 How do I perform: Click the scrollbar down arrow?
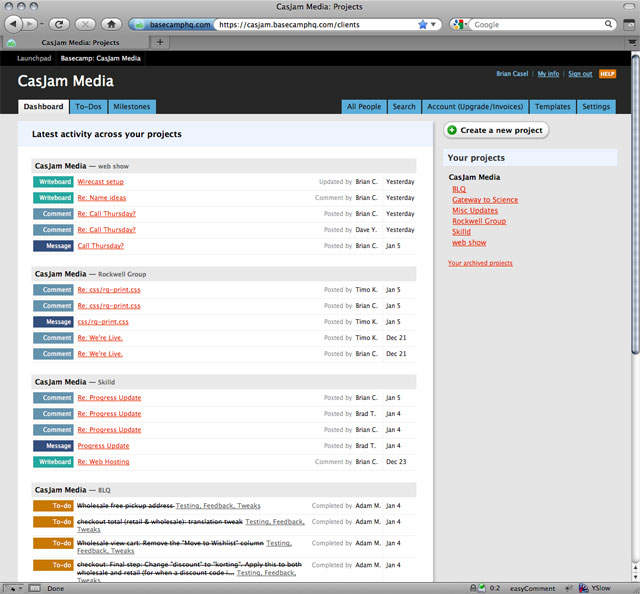[636, 577]
